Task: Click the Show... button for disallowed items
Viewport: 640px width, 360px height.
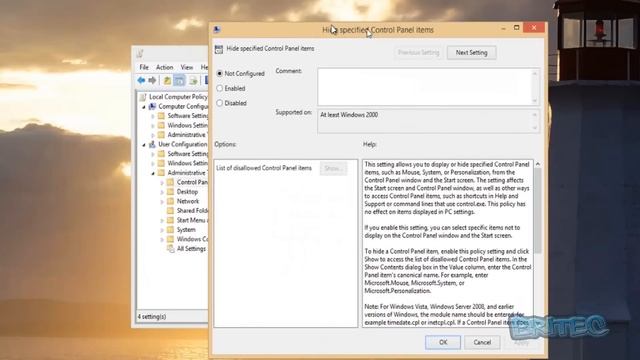Action: pyautogui.click(x=333, y=168)
